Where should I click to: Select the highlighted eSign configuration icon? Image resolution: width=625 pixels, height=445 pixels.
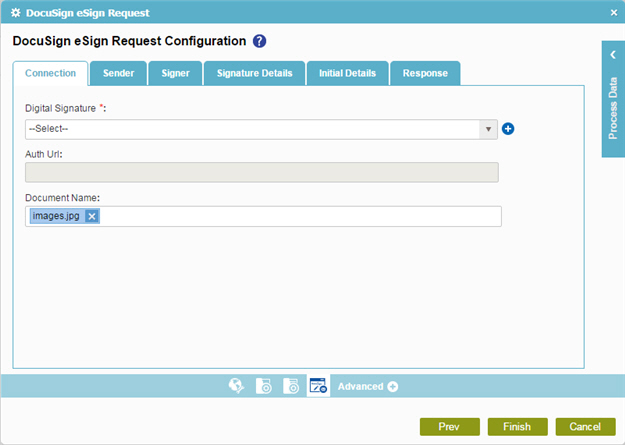[x=318, y=386]
